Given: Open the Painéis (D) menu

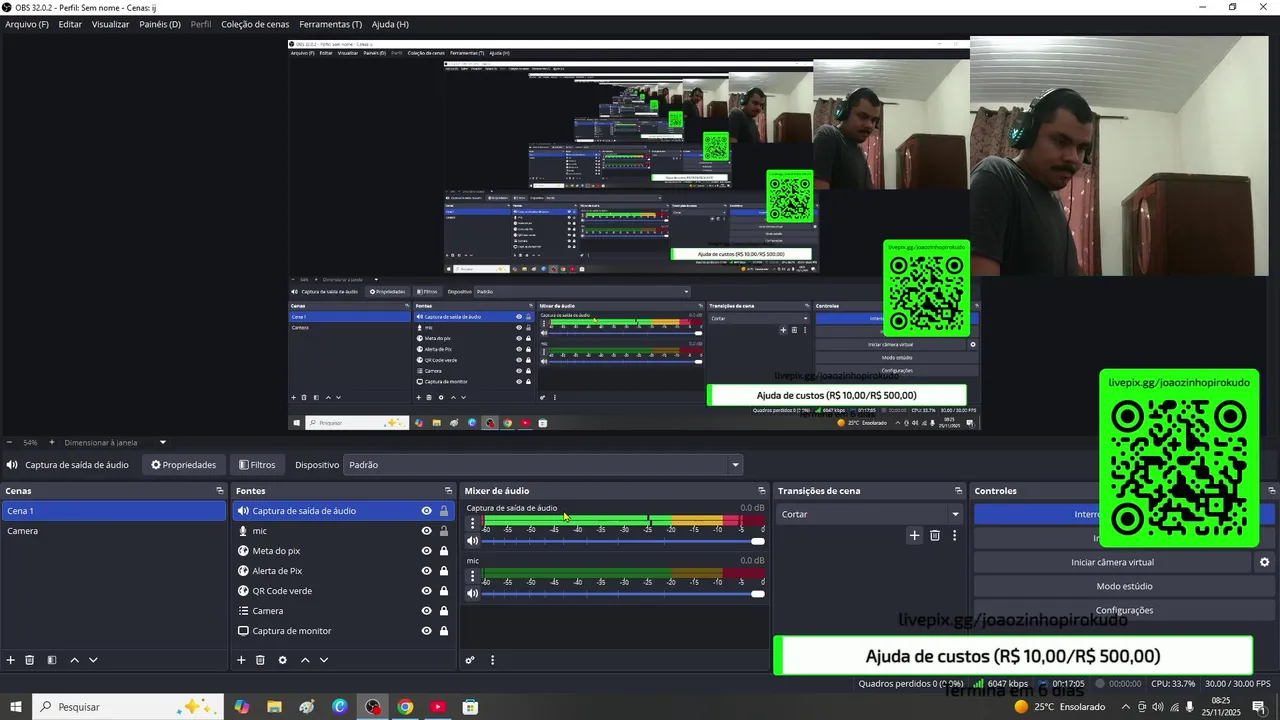Looking at the screenshot, I should [160, 24].
